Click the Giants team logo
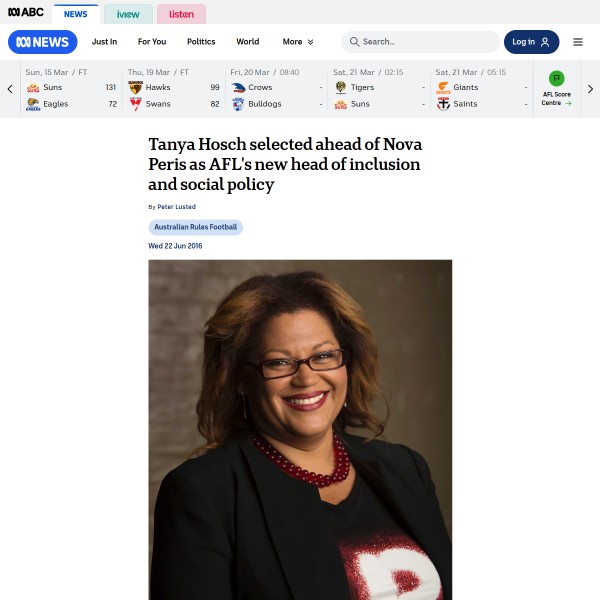Viewport: 600px width, 600px height. click(443, 88)
